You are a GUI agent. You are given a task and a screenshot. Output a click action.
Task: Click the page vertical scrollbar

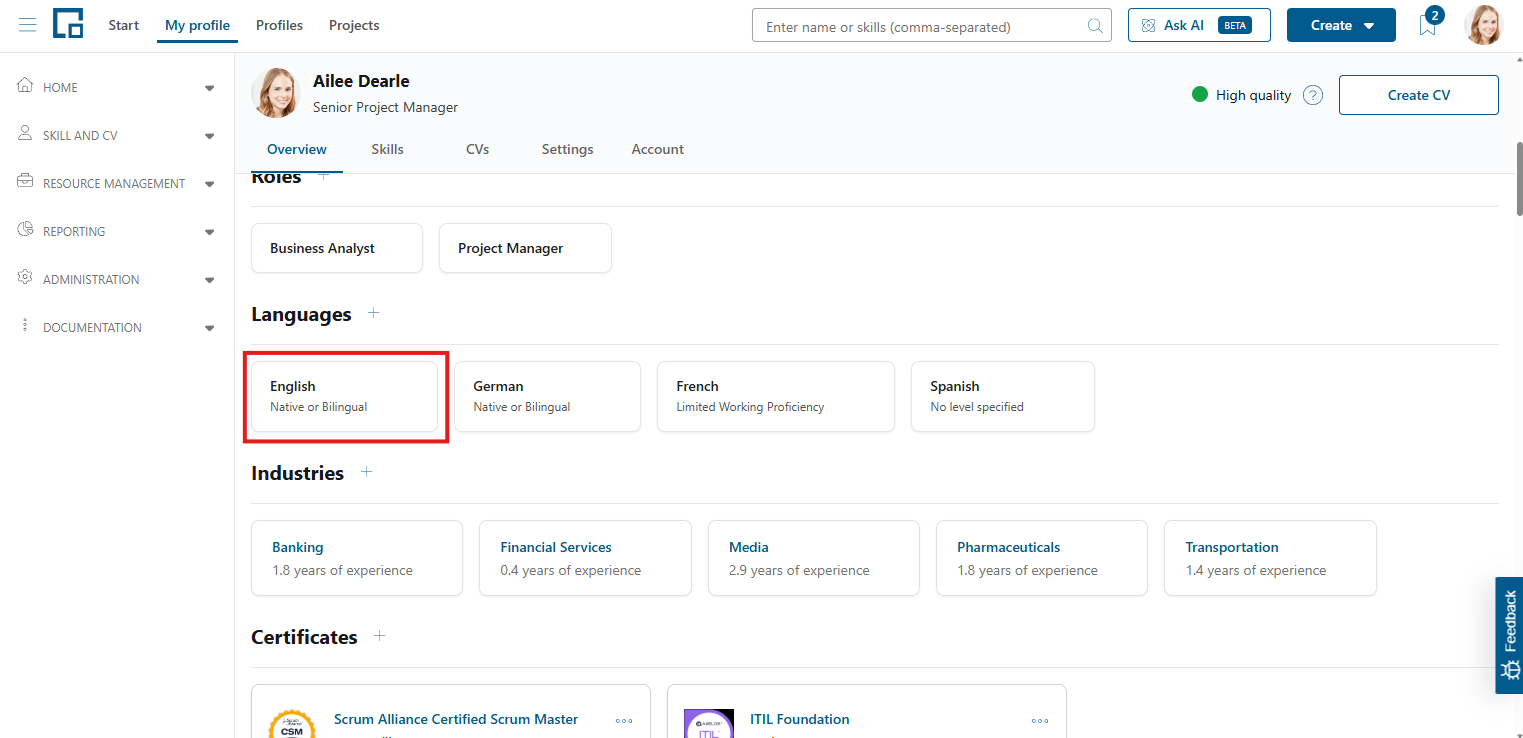(1519, 178)
